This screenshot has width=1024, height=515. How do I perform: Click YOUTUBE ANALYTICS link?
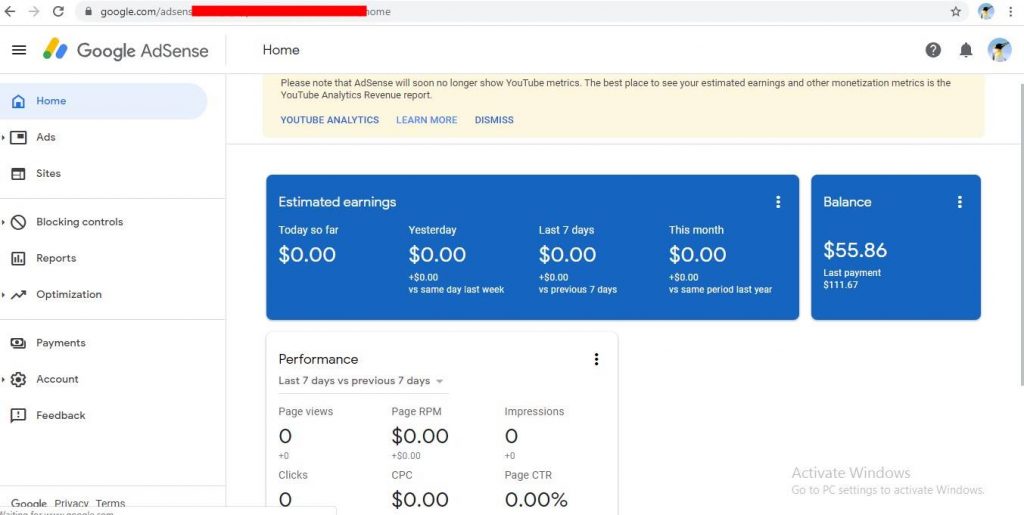(330, 120)
